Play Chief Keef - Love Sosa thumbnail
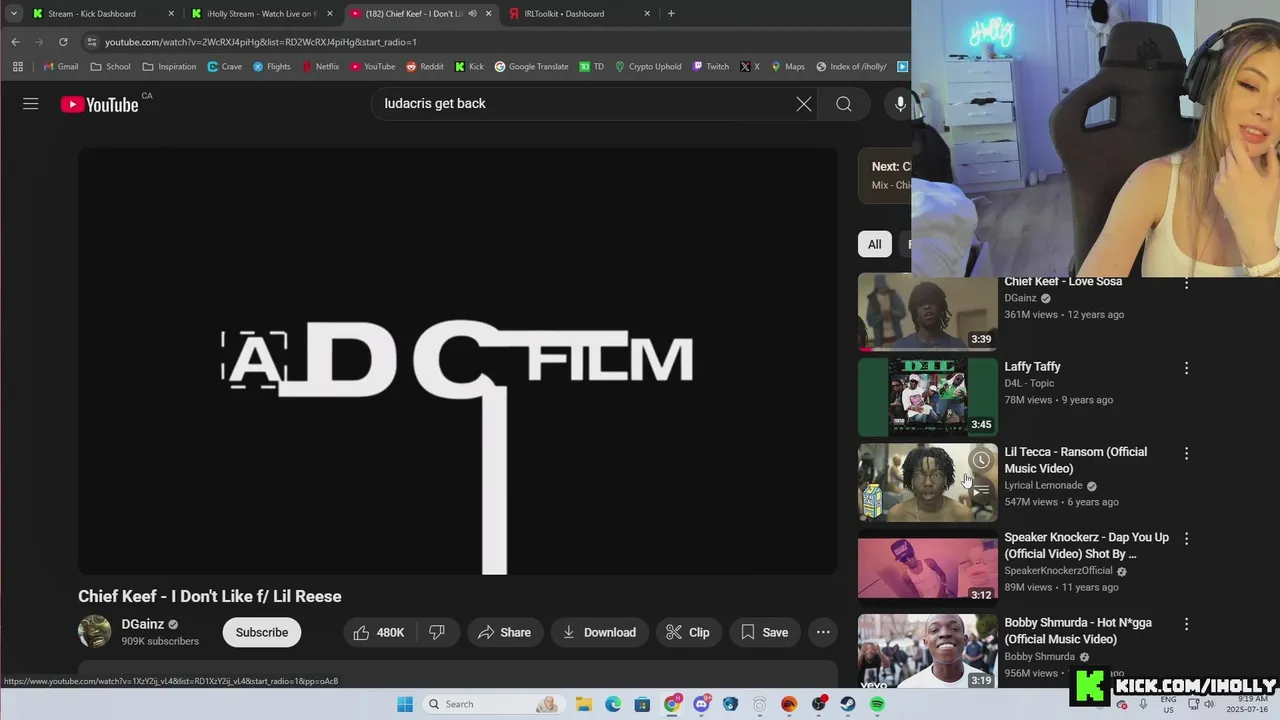Image resolution: width=1280 pixels, height=720 pixels. (928, 312)
